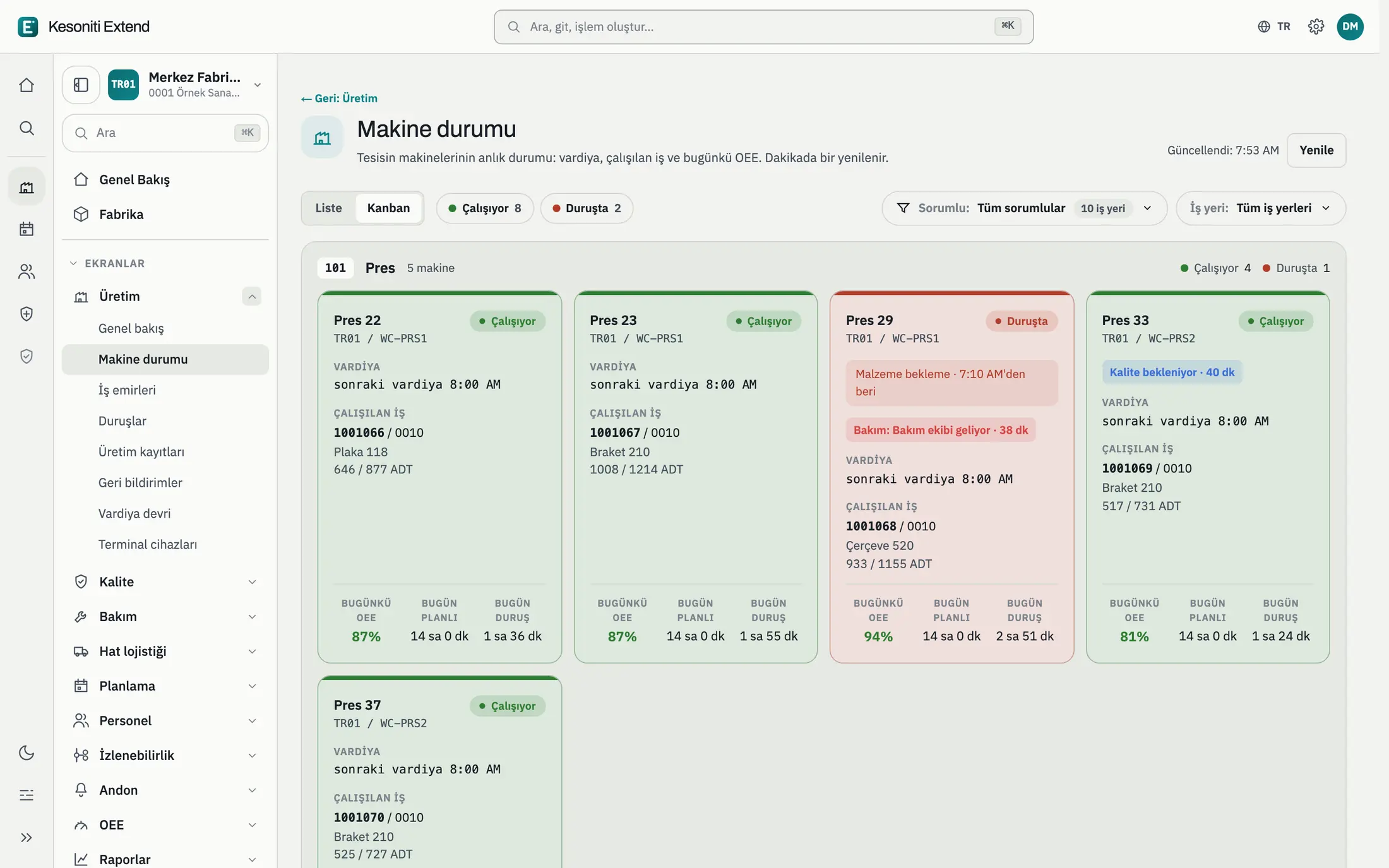Collapse sidebar panel toggle icon
This screenshot has height=868, width=1389.
pos(81,85)
